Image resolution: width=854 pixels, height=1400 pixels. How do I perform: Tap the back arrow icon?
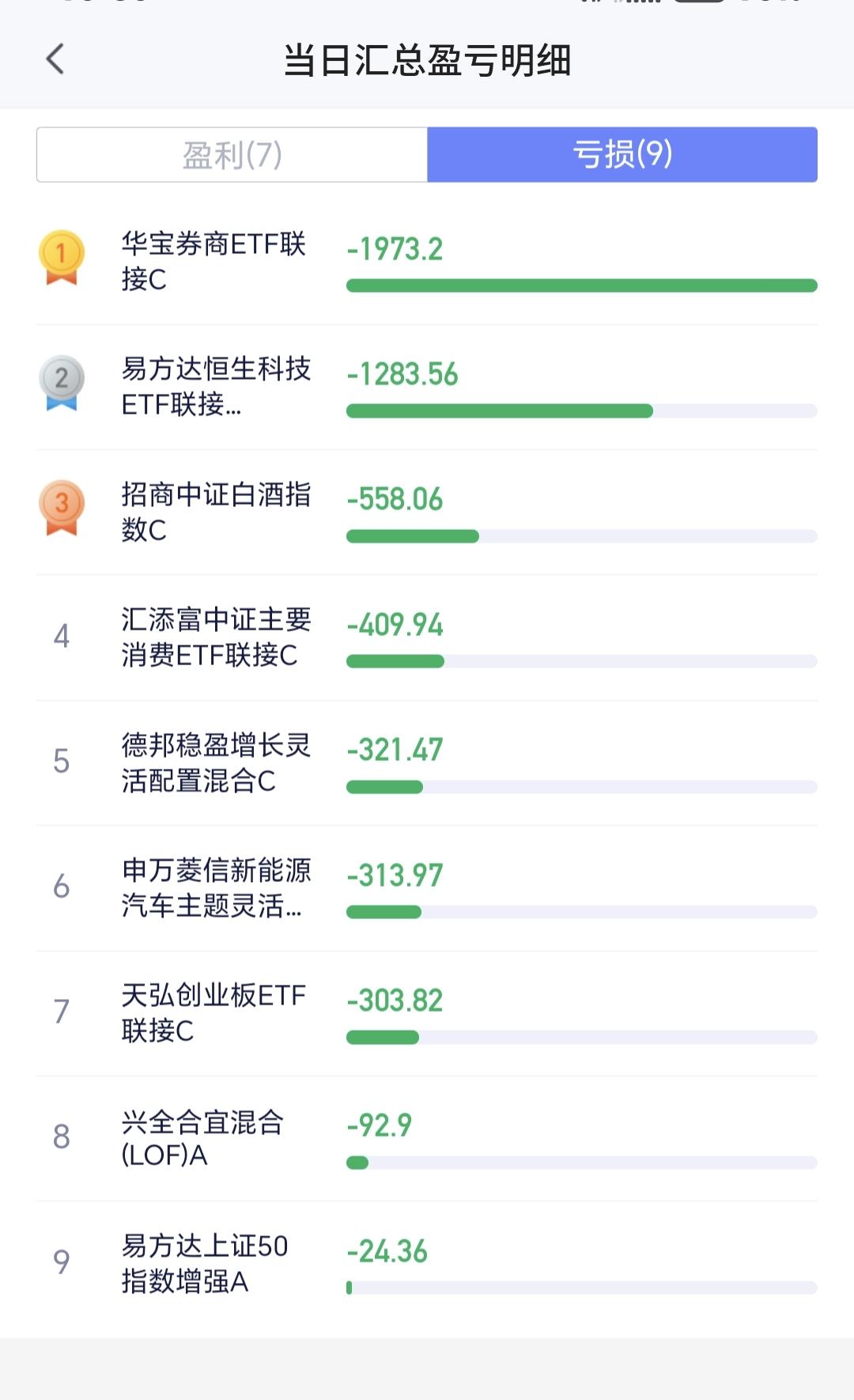[x=55, y=59]
